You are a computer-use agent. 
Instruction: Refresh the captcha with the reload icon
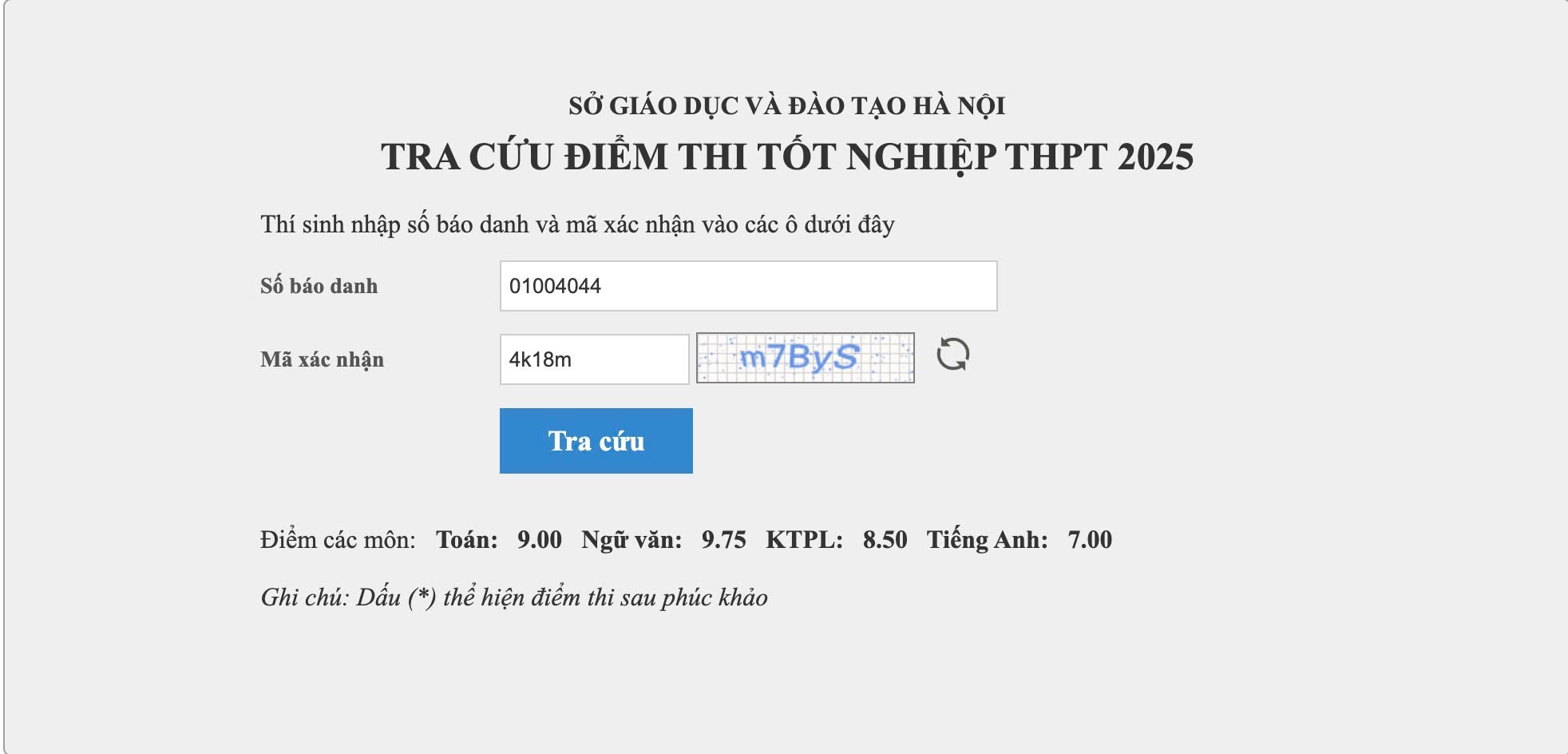click(952, 354)
